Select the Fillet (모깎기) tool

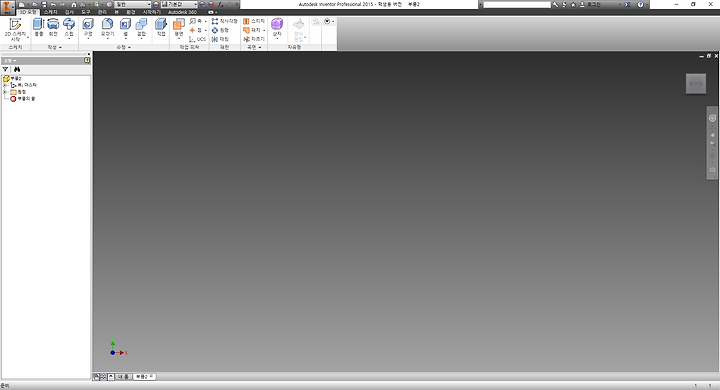(107, 28)
